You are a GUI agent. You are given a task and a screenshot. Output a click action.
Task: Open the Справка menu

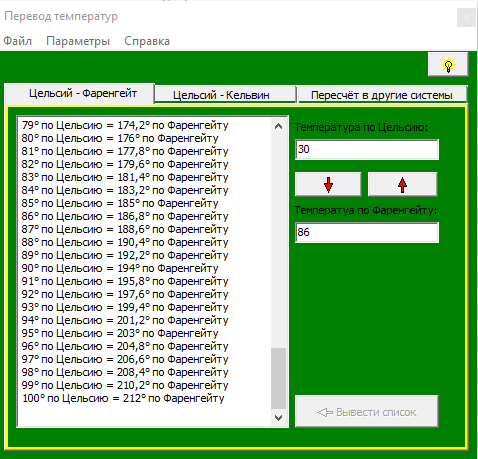147,41
